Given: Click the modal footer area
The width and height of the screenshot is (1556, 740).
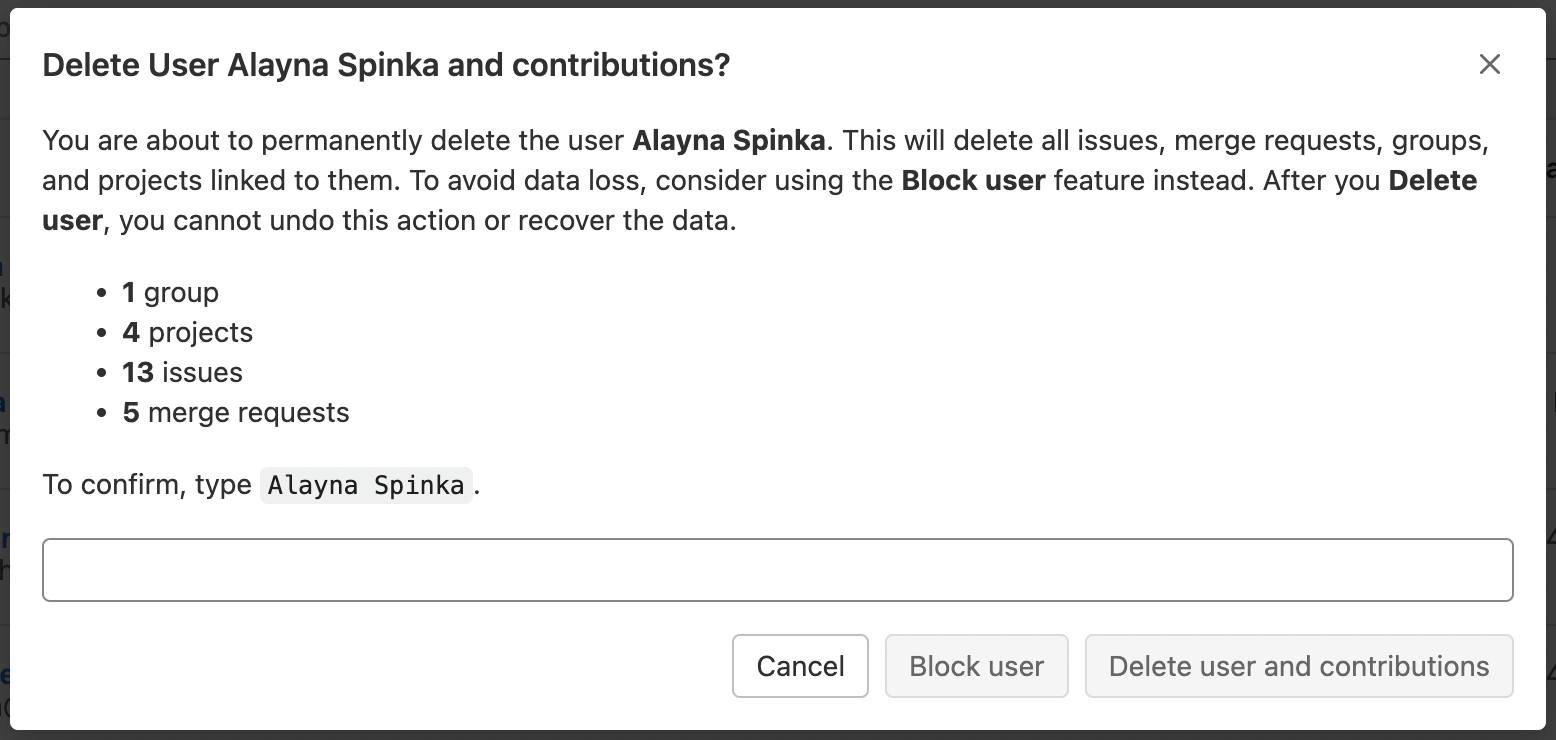Looking at the screenshot, I should pos(400,666).
